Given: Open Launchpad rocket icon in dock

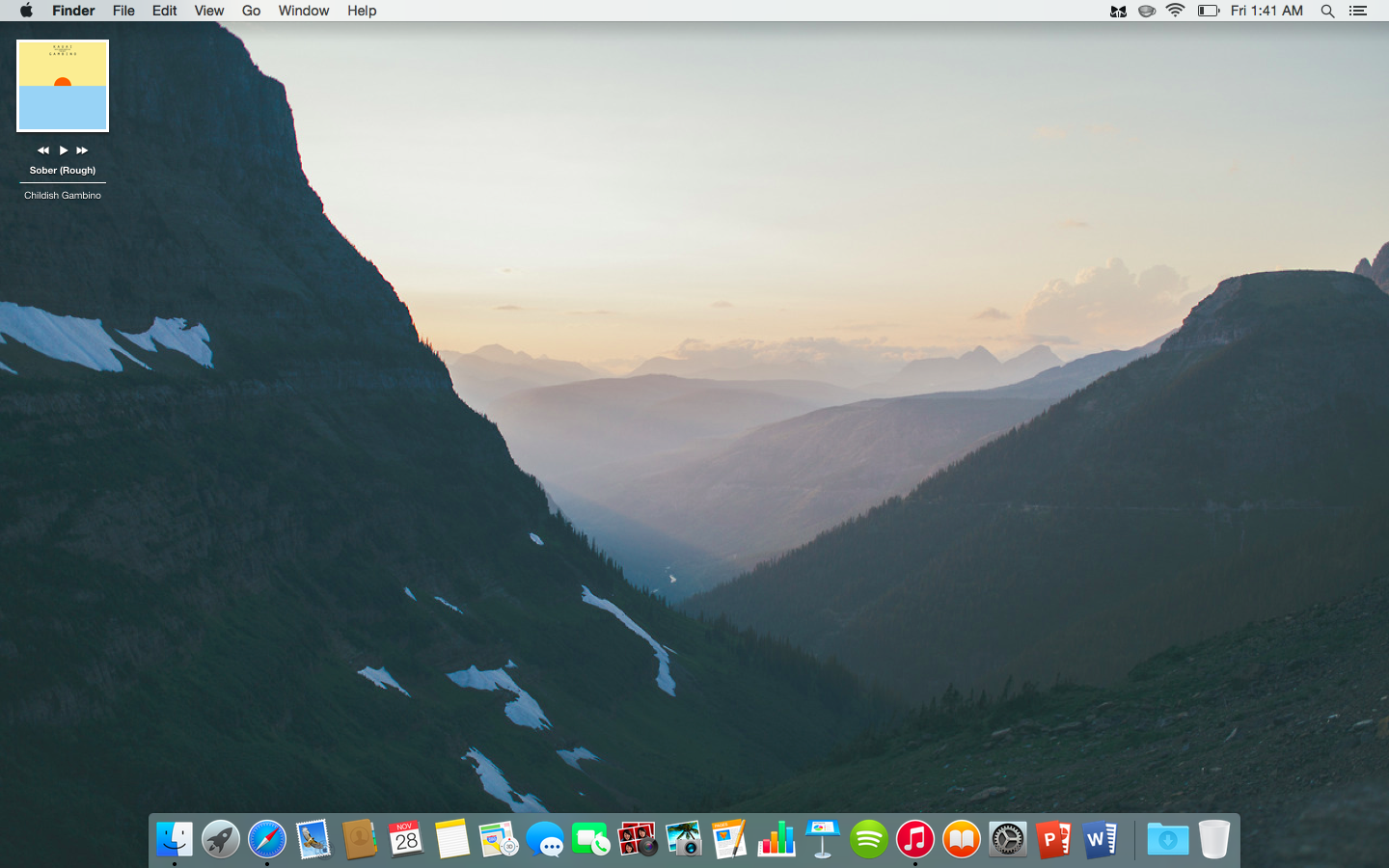Looking at the screenshot, I should [x=221, y=839].
